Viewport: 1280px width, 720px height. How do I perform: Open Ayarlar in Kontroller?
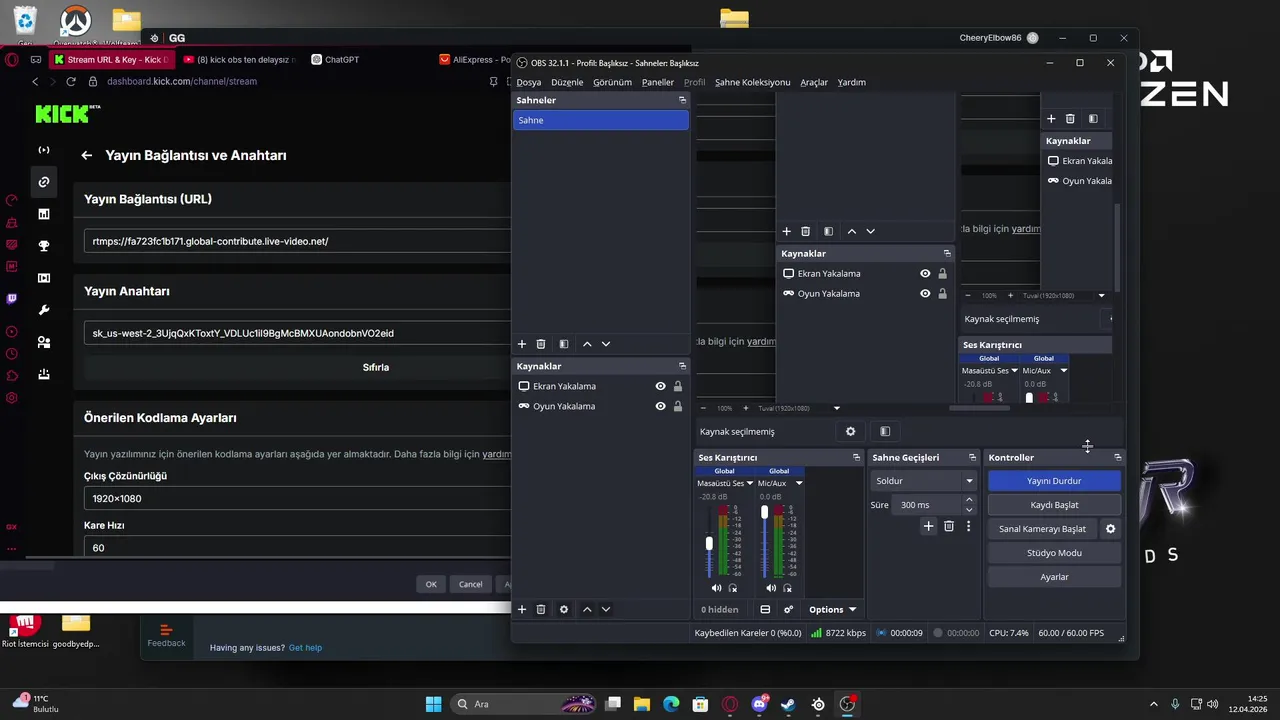point(1054,577)
